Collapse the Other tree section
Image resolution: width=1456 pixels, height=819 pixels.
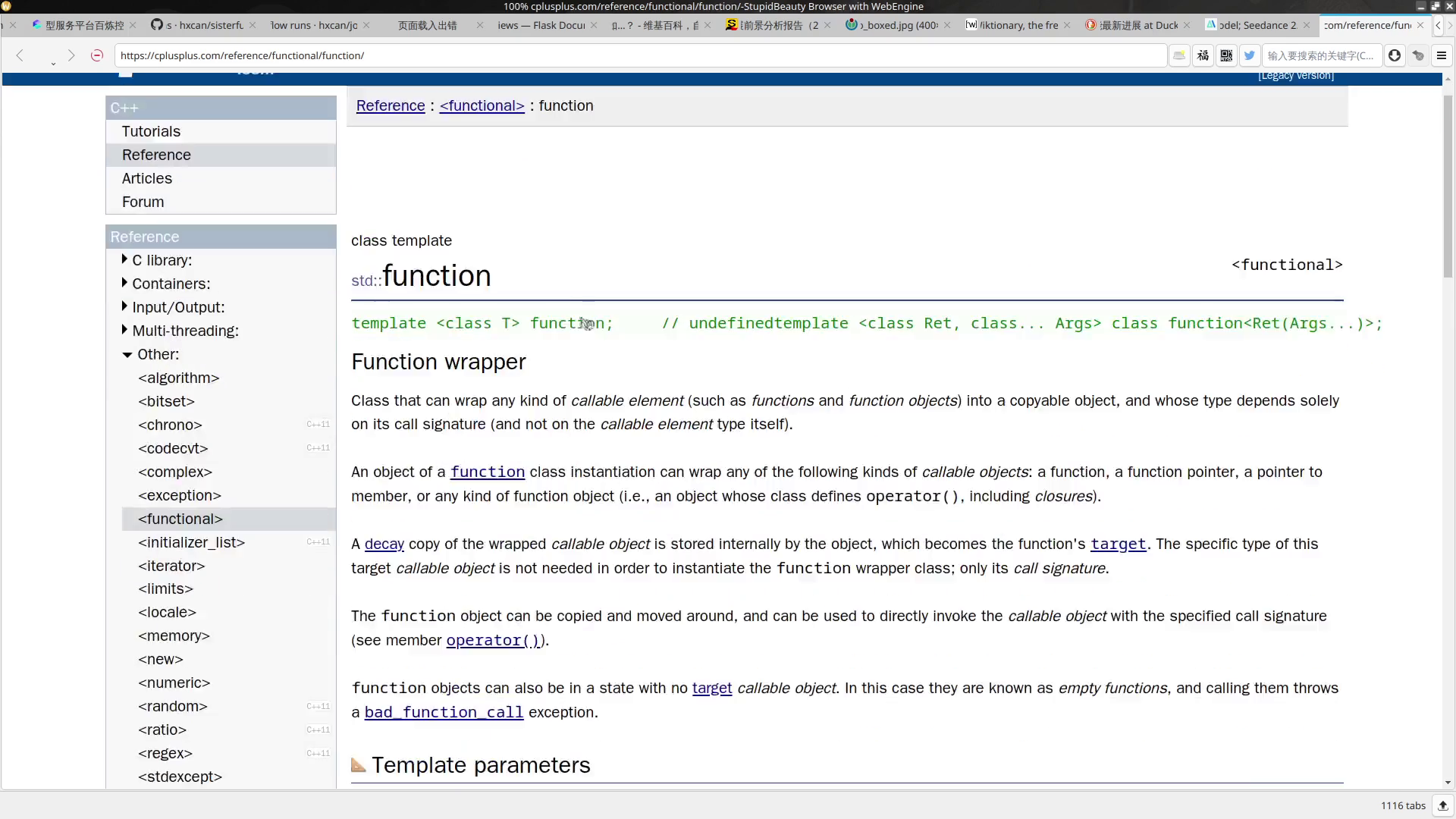[x=127, y=354]
